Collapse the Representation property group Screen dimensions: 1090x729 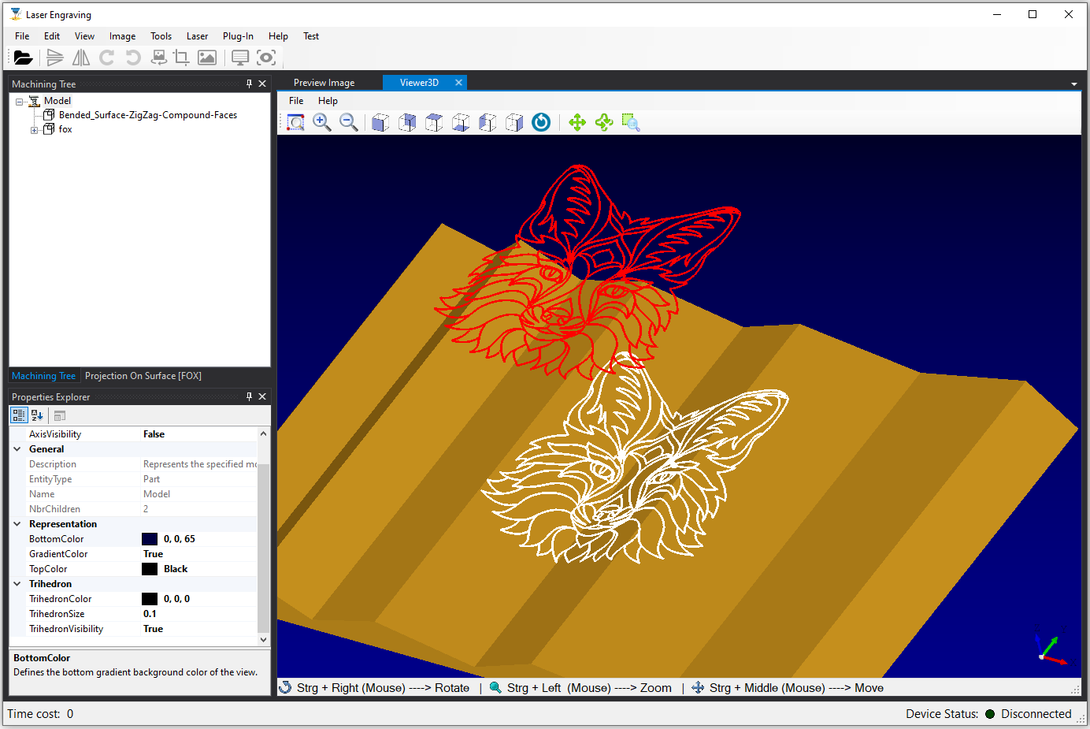point(17,524)
